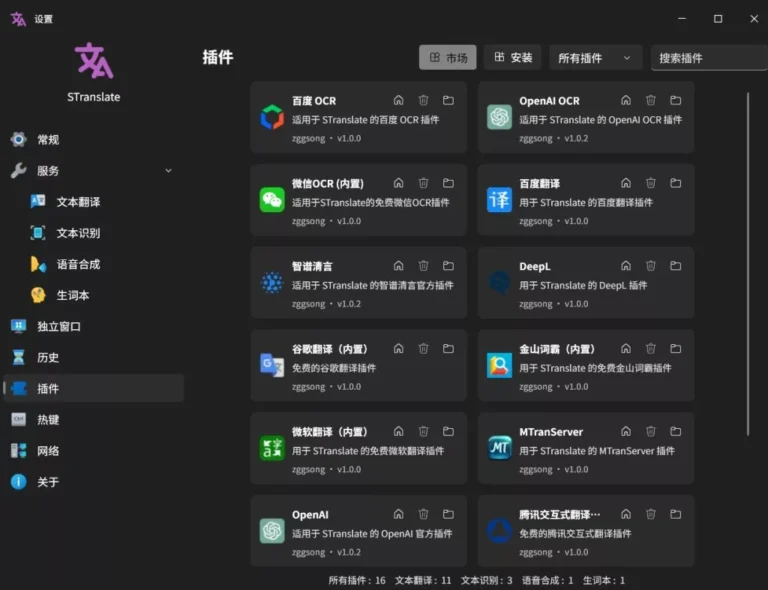Select the 插件 plugins page
This screenshot has height=590, width=768.
pos(93,388)
